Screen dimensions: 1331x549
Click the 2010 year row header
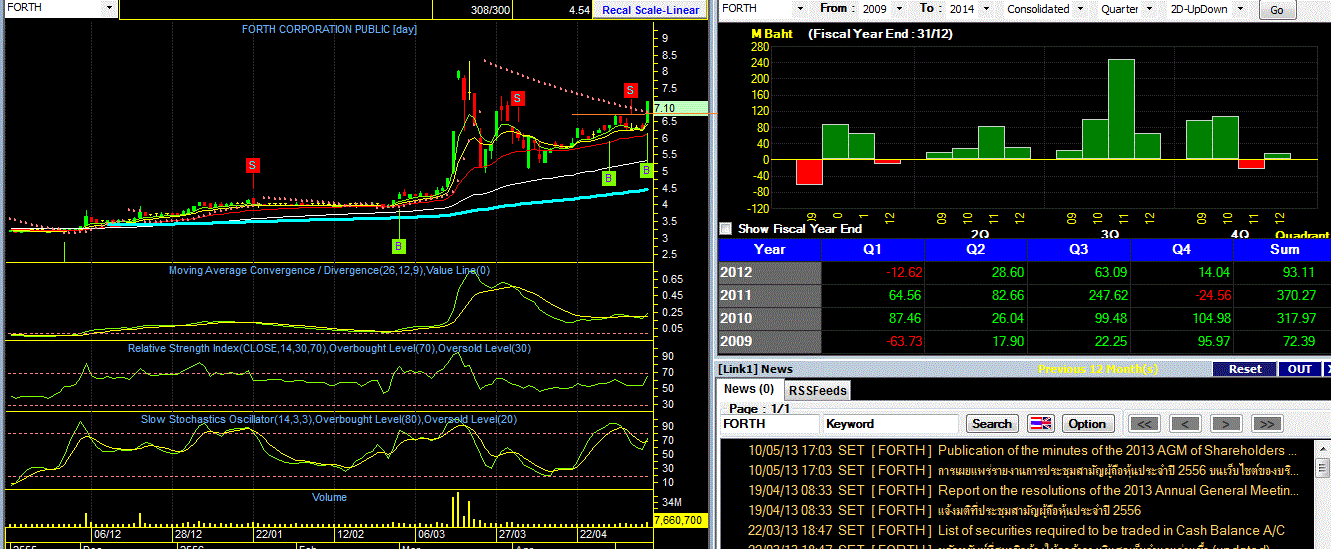point(769,318)
